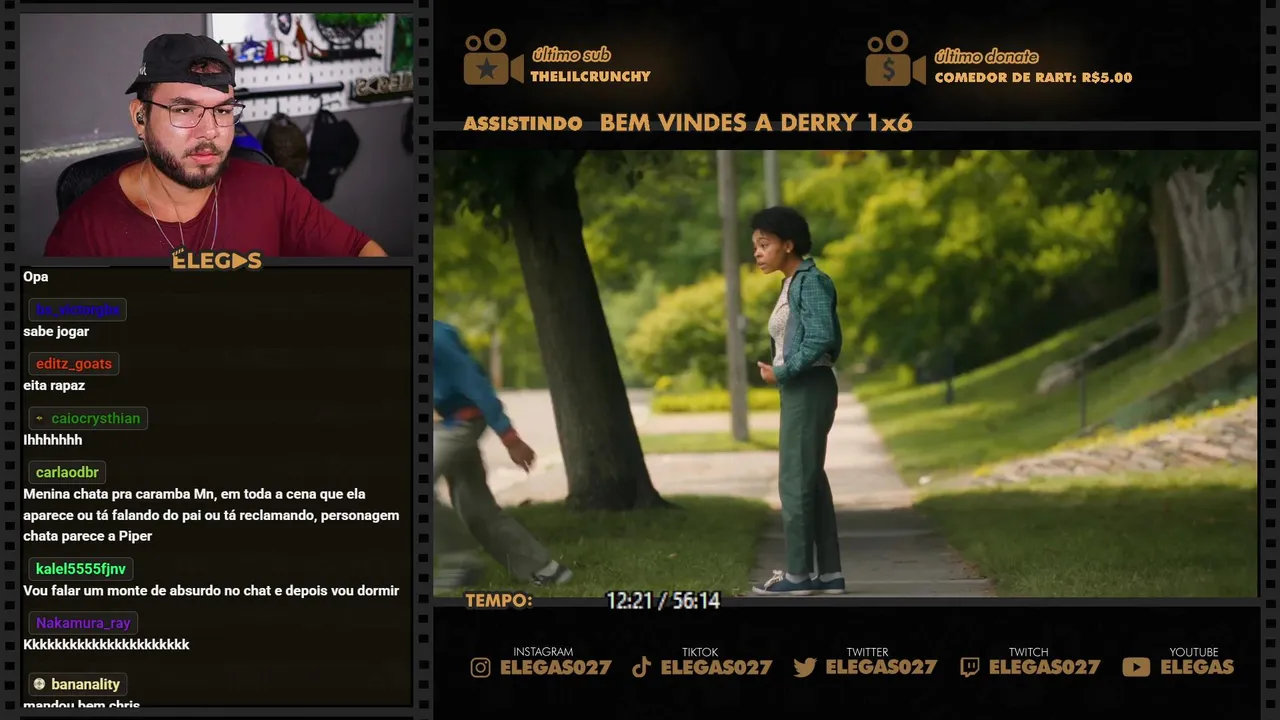This screenshot has width=1280, height=720.
Task: Click the Instagram logo icon
Action: click(481, 667)
